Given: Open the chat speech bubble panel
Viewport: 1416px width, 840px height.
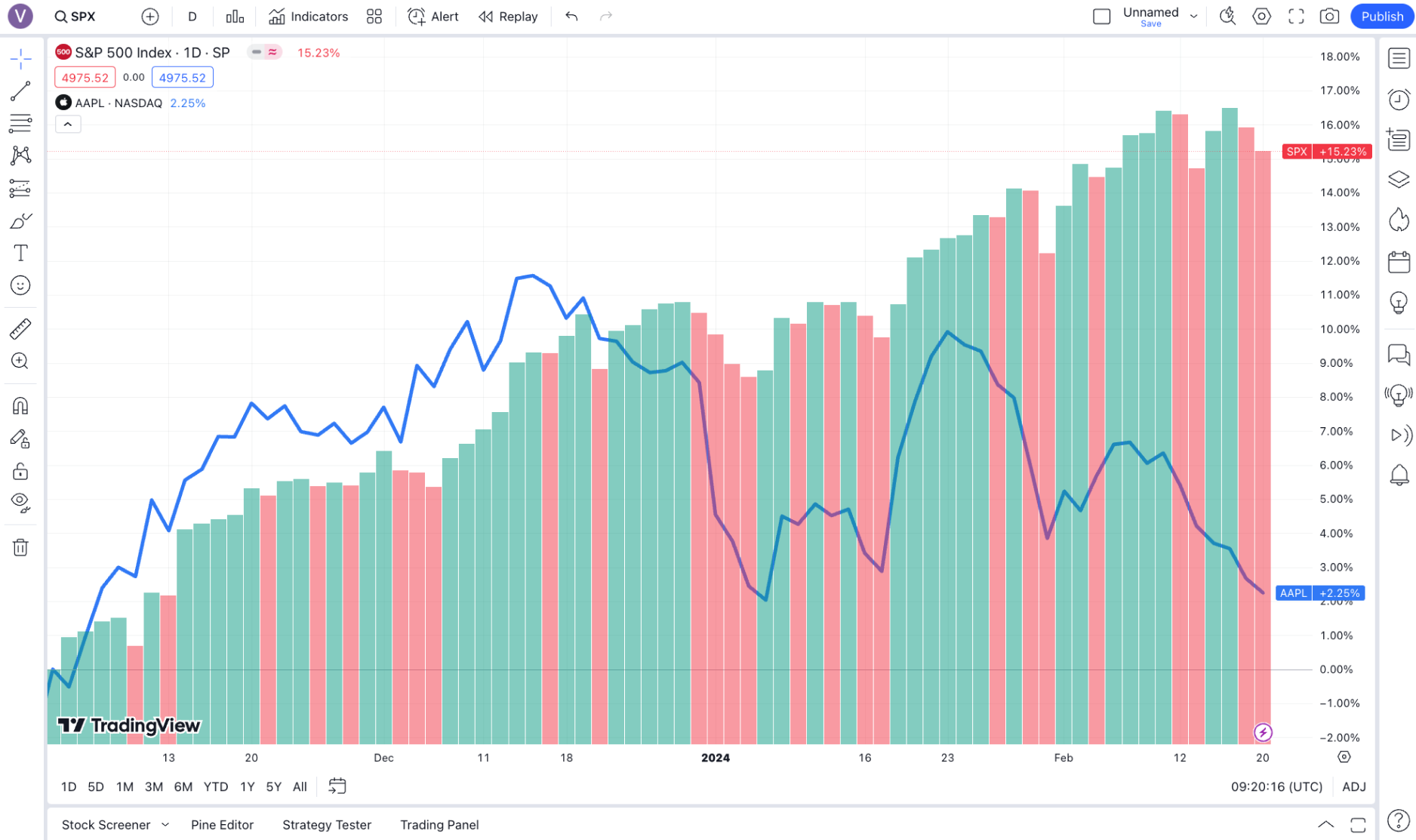Looking at the screenshot, I should (1399, 354).
